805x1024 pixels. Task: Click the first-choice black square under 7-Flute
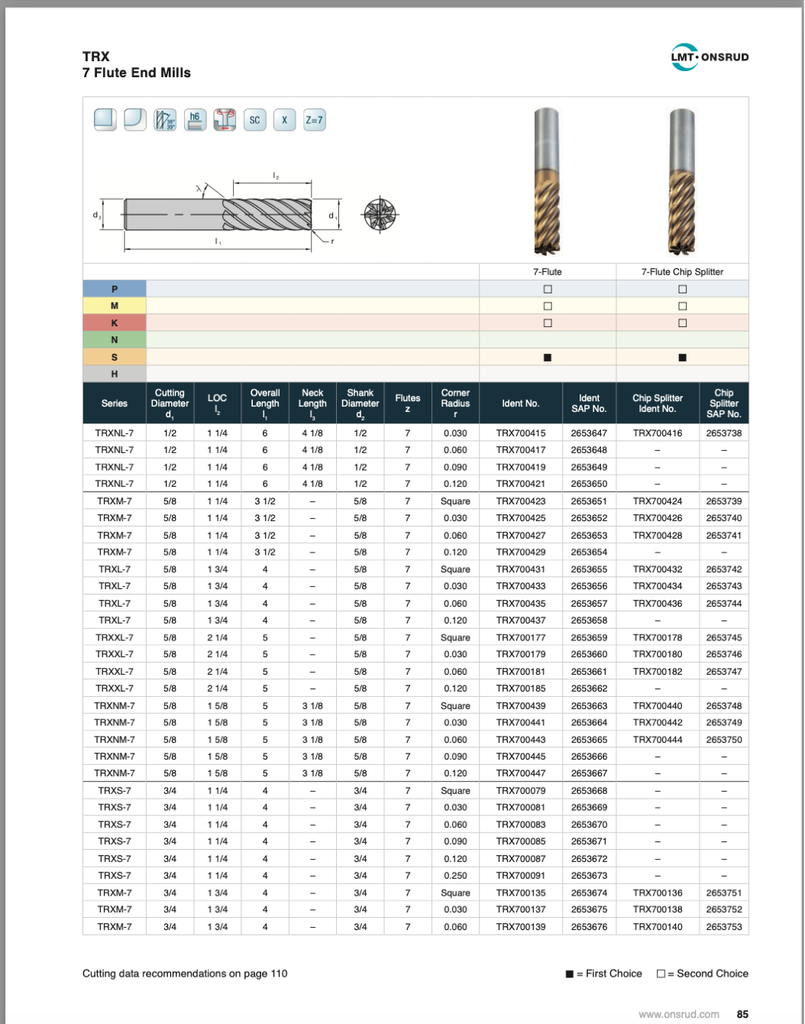coord(548,357)
